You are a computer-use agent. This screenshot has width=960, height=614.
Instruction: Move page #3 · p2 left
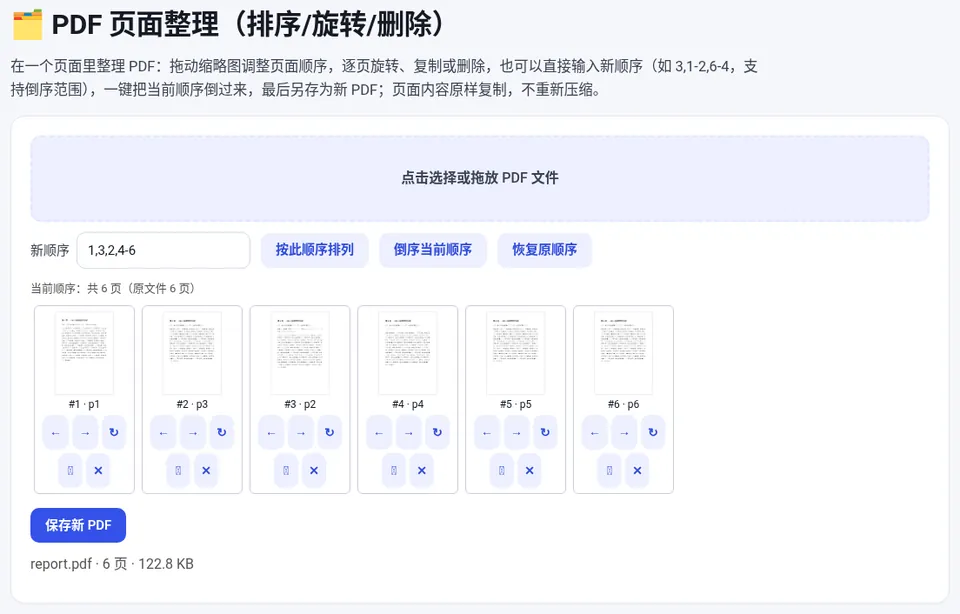click(271, 433)
